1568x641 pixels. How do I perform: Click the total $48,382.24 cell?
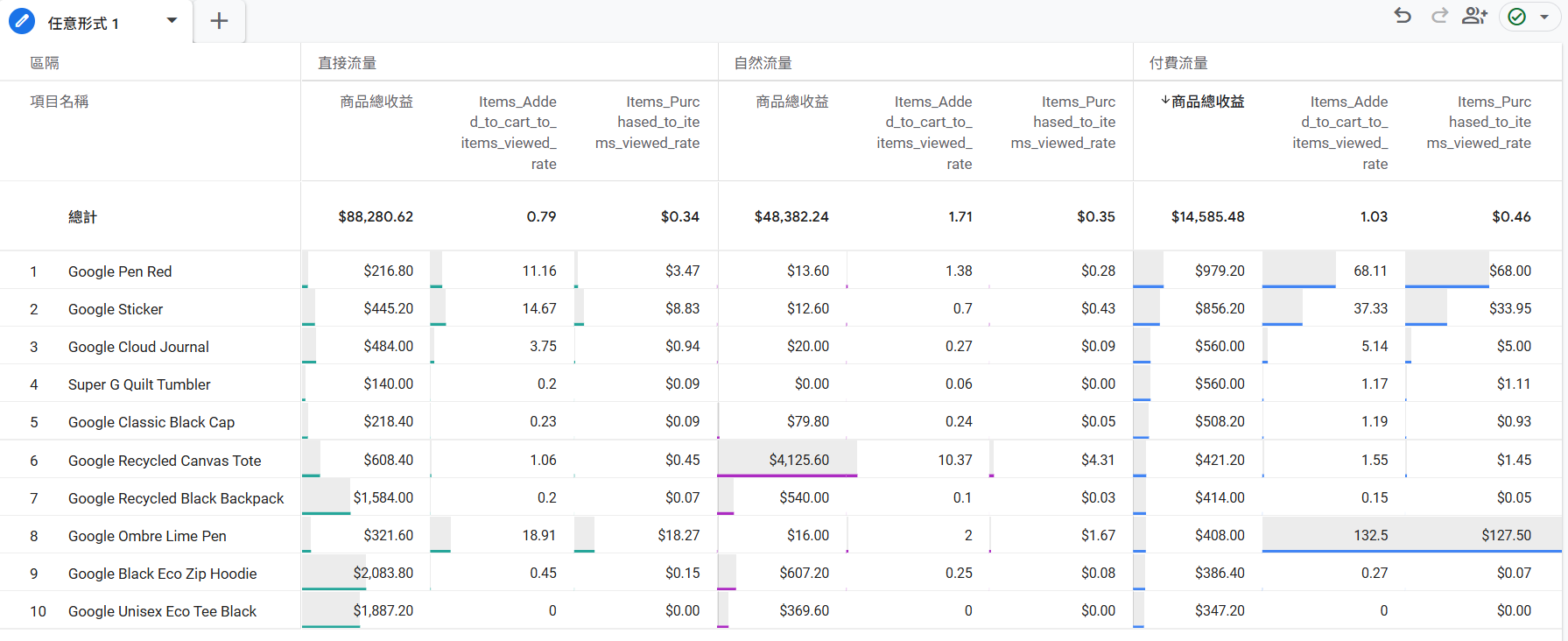[x=791, y=216]
